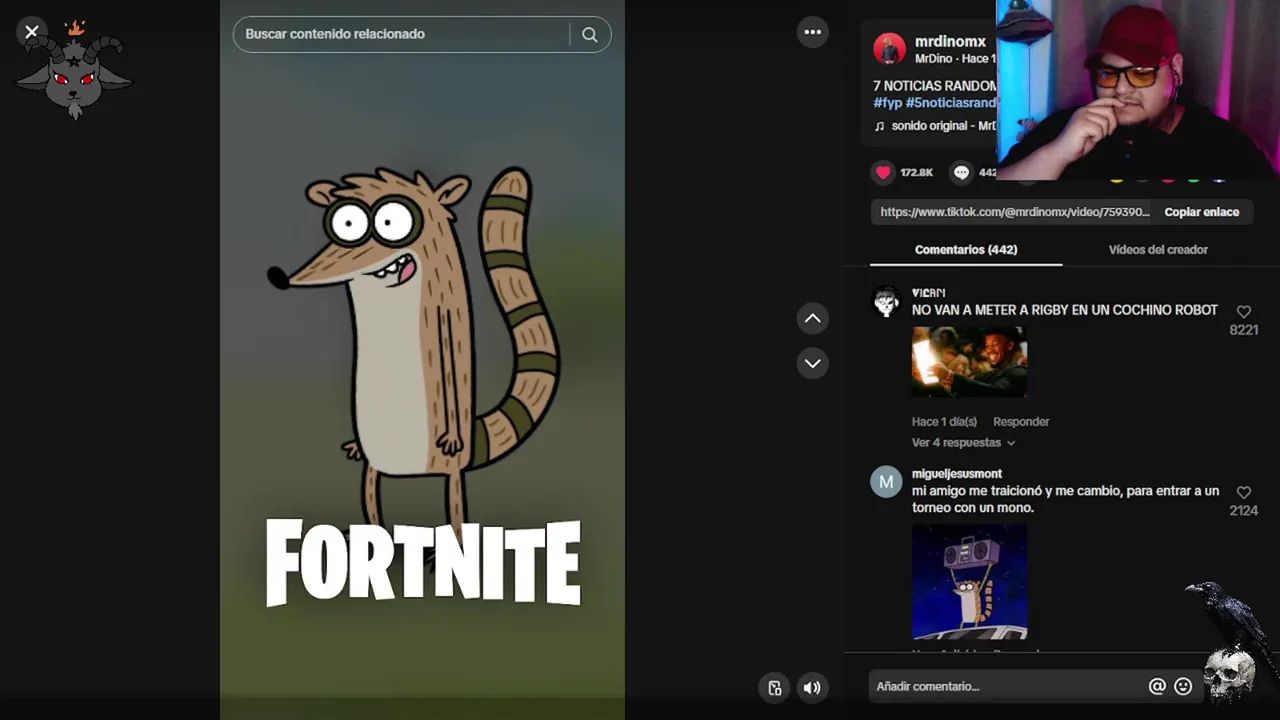Open Rigby boombox image in second comment
Image resolution: width=1280 pixels, height=720 pixels.
969,581
